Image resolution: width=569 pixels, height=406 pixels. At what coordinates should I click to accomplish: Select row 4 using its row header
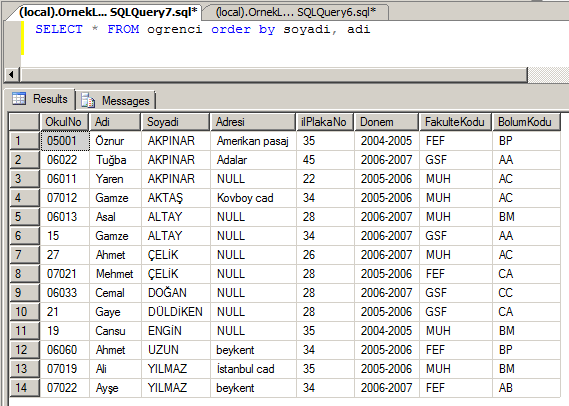click(24, 198)
